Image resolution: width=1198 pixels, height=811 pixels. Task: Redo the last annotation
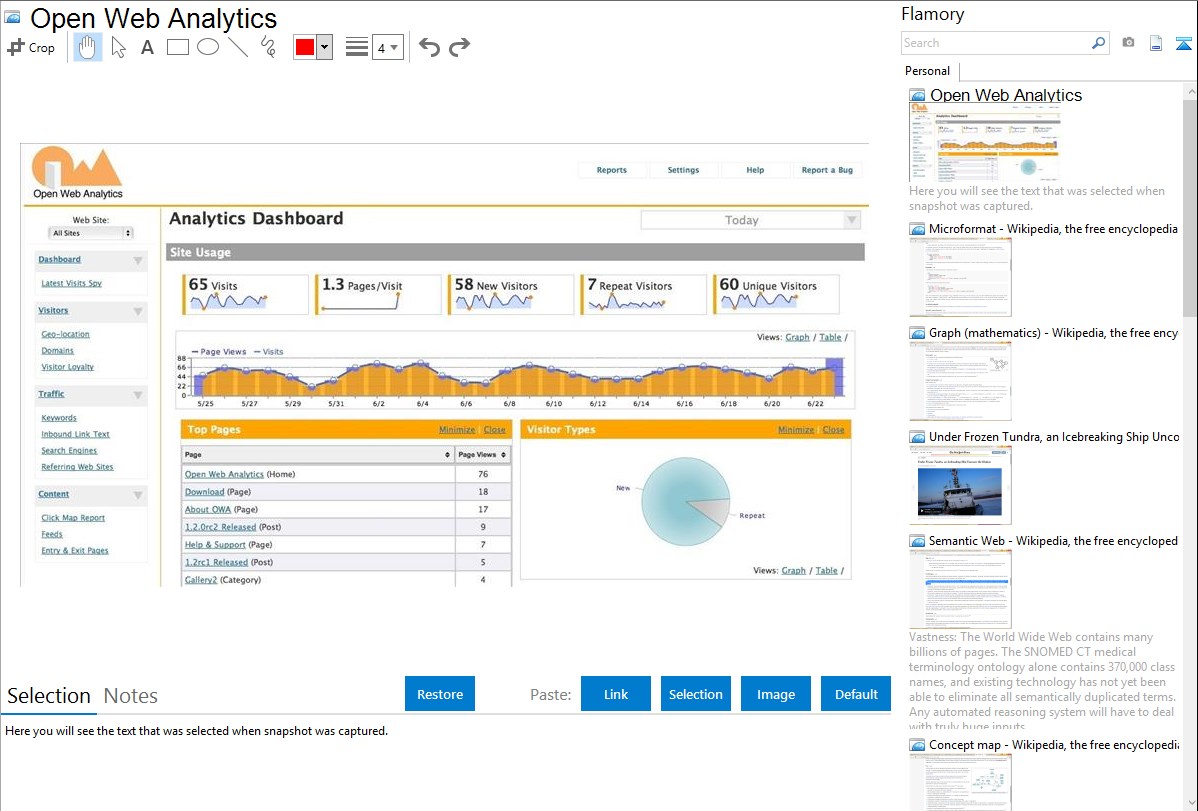point(459,47)
